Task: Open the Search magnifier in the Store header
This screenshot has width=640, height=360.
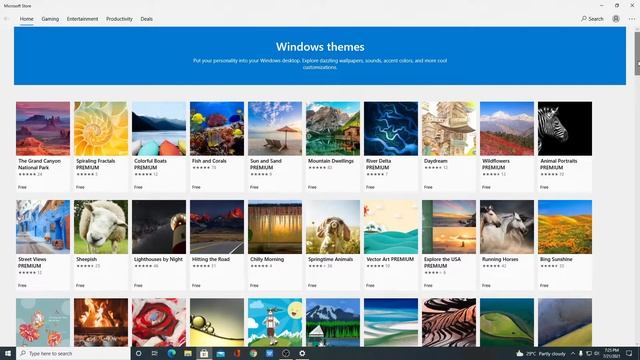Action: 592,19
